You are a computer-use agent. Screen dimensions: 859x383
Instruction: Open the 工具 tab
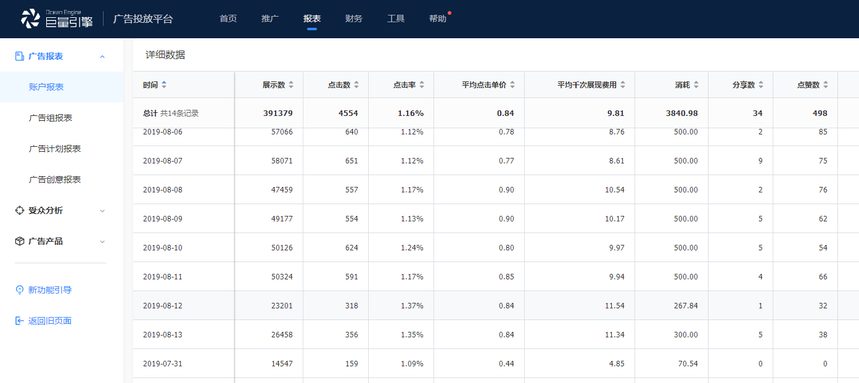396,19
